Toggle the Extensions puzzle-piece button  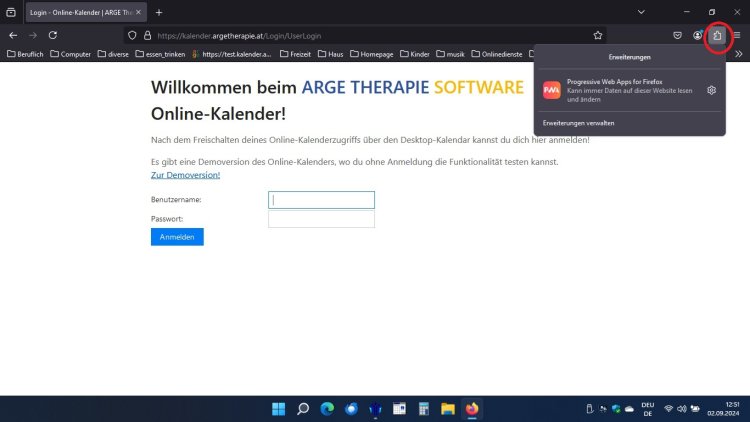717,35
